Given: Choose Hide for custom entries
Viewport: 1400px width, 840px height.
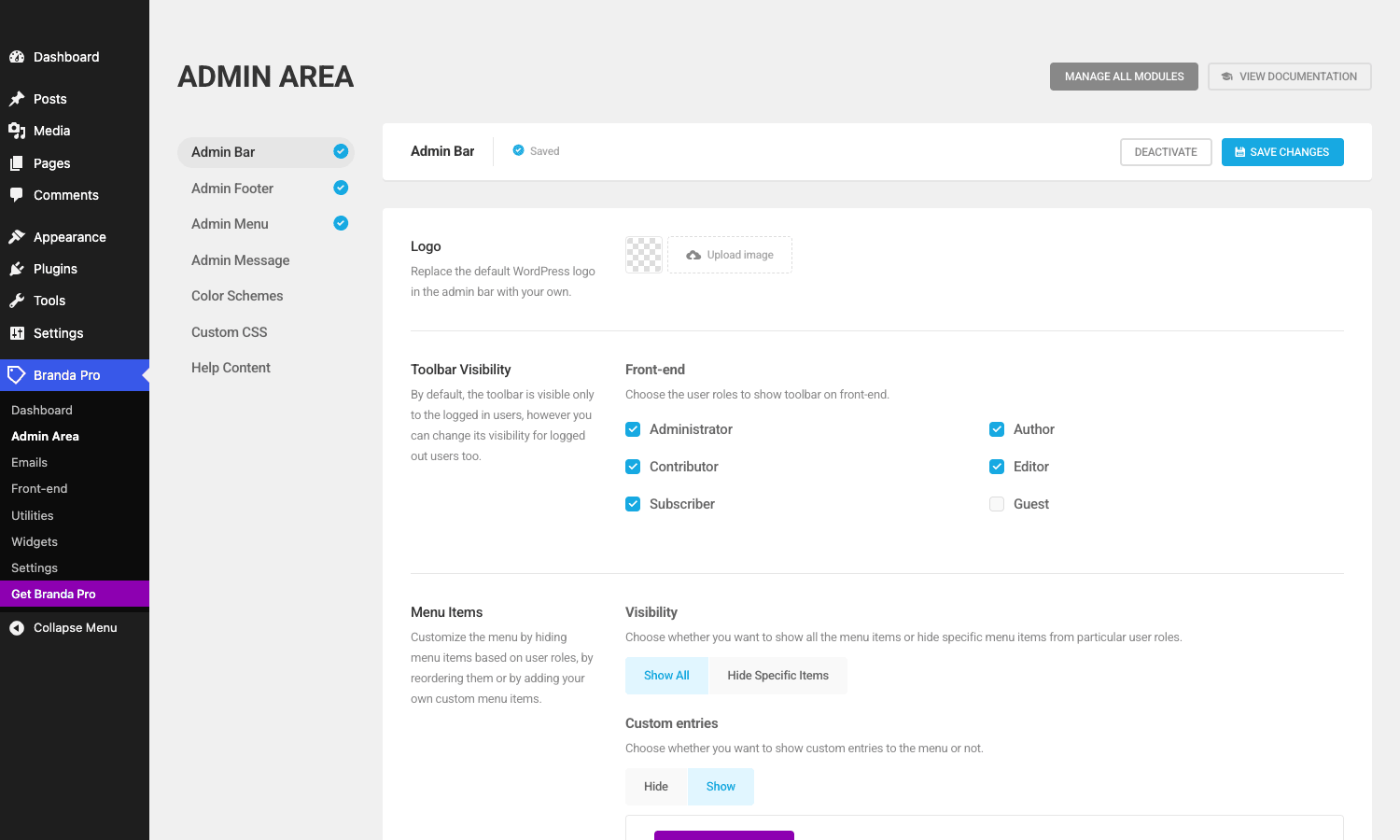Looking at the screenshot, I should point(656,787).
